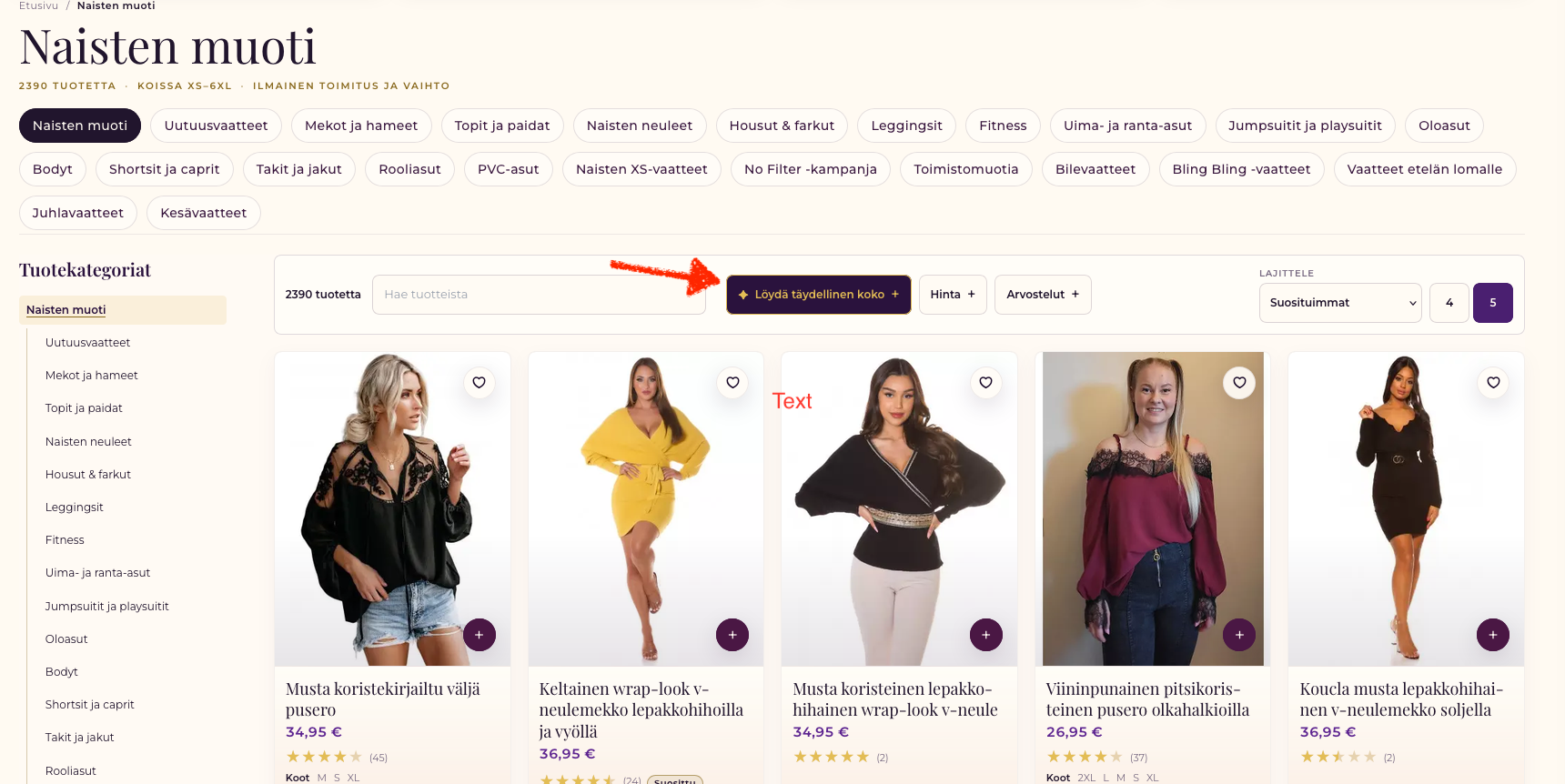
Task: Add yellow wrap dress to wishlist heart
Action: [732, 383]
